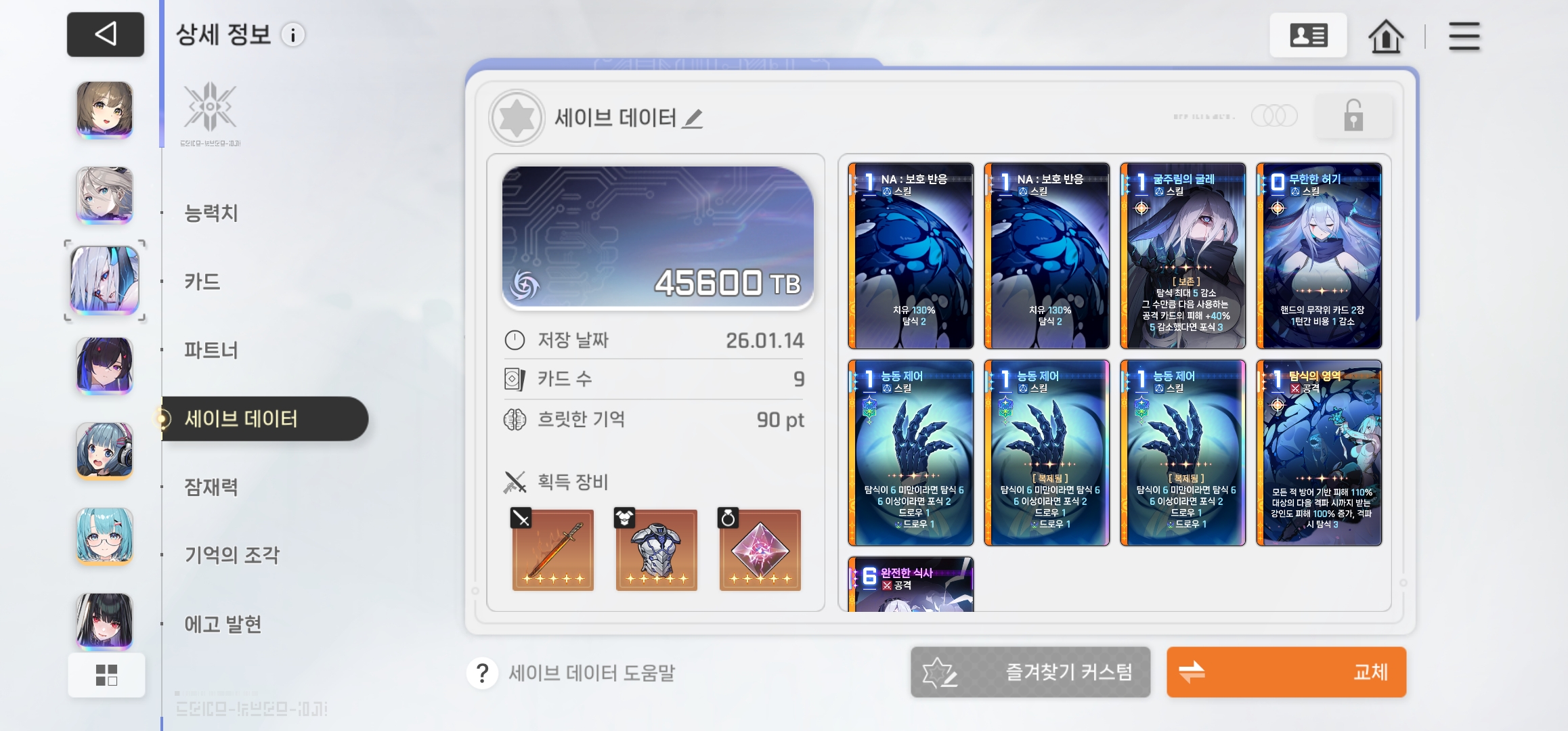Screen dimensions: 1568x731
Task: Open the profile card icon
Action: coord(1308,35)
